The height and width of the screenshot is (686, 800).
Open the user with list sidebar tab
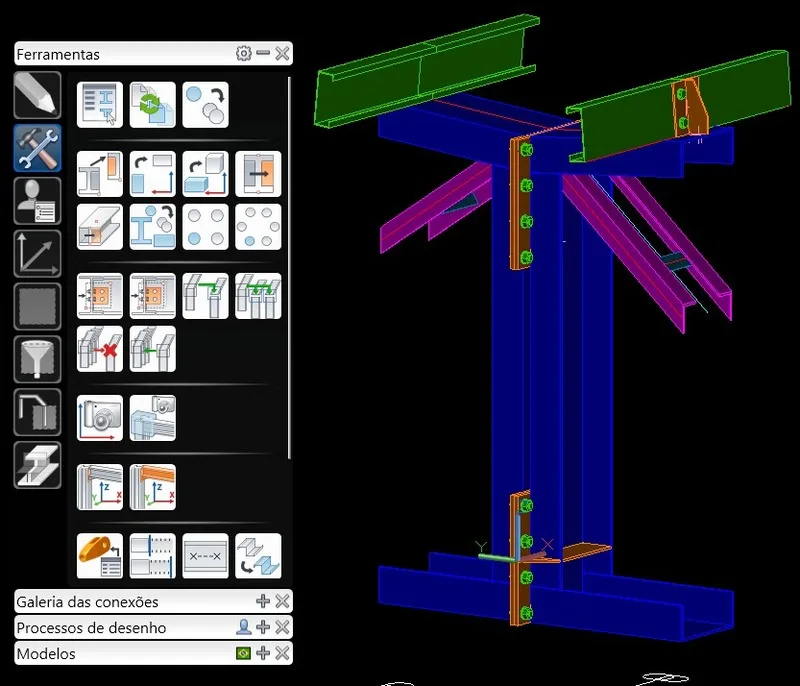tap(37, 201)
